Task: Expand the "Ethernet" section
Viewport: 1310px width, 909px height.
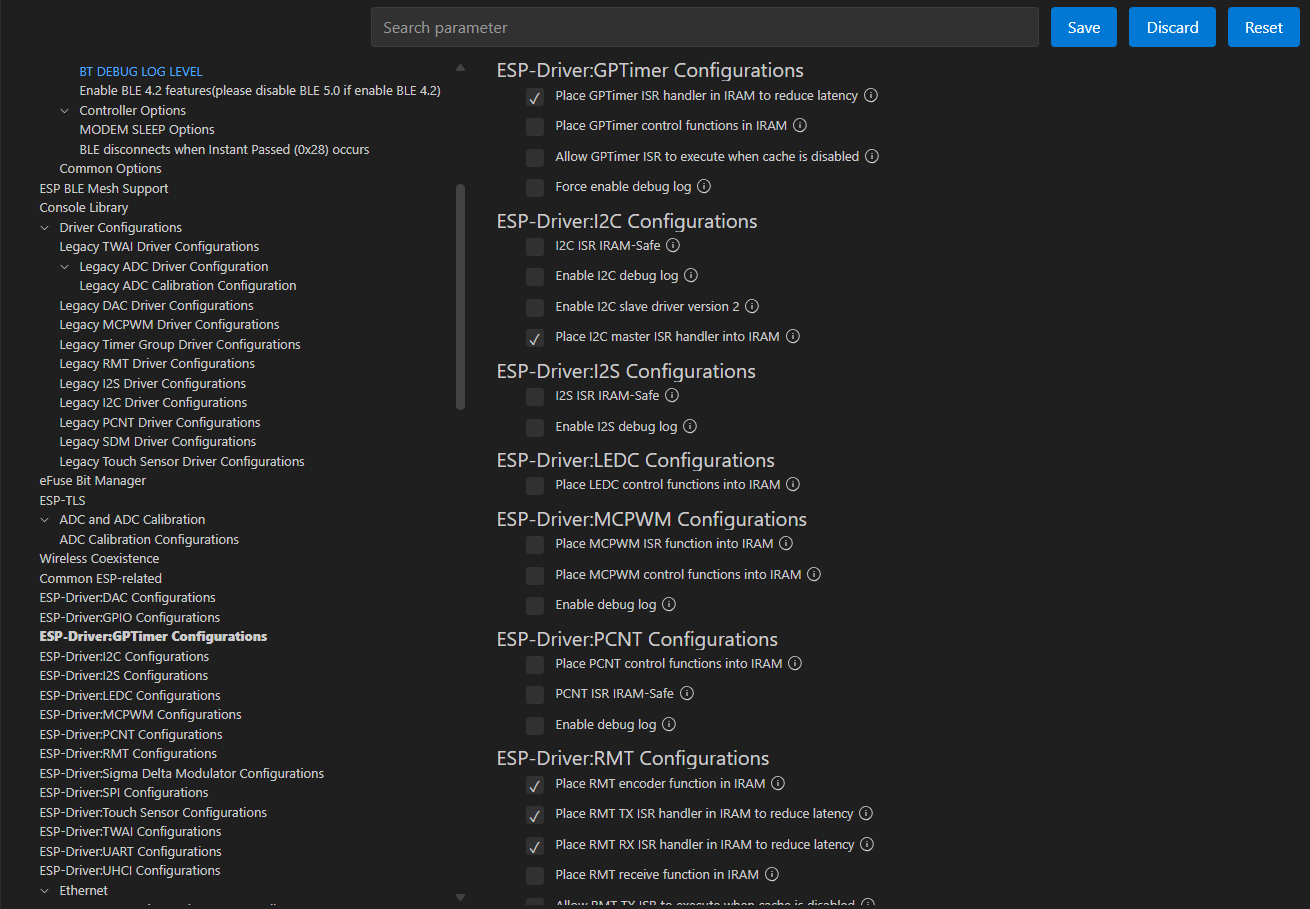Action: click(44, 890)
